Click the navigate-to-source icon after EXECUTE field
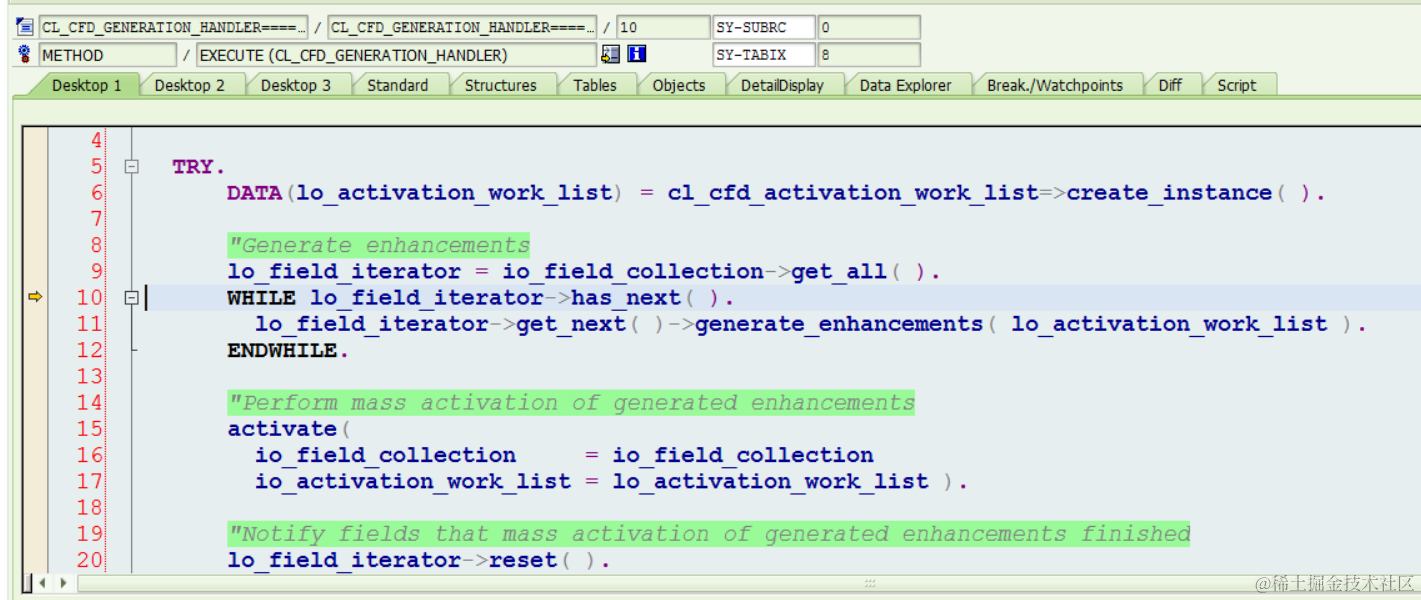1421x600 pixels. (610, 54)
